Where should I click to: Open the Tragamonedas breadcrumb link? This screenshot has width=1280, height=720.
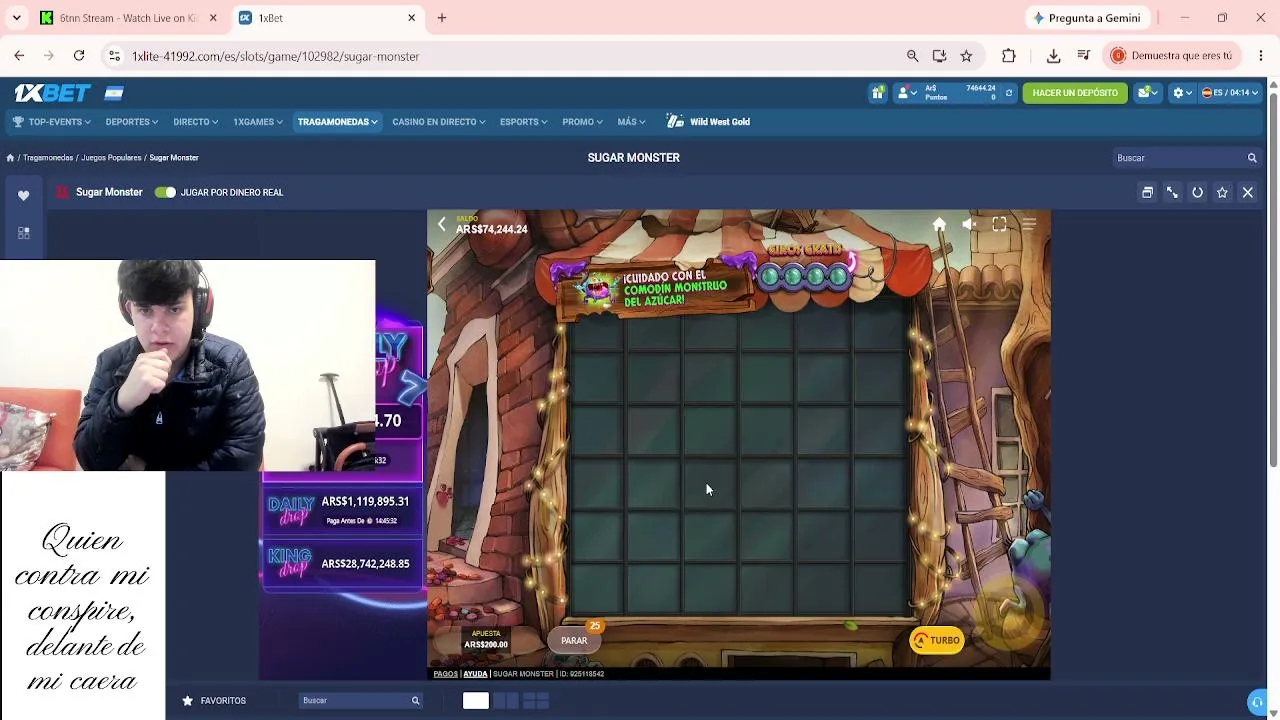(x=48, y=158)
